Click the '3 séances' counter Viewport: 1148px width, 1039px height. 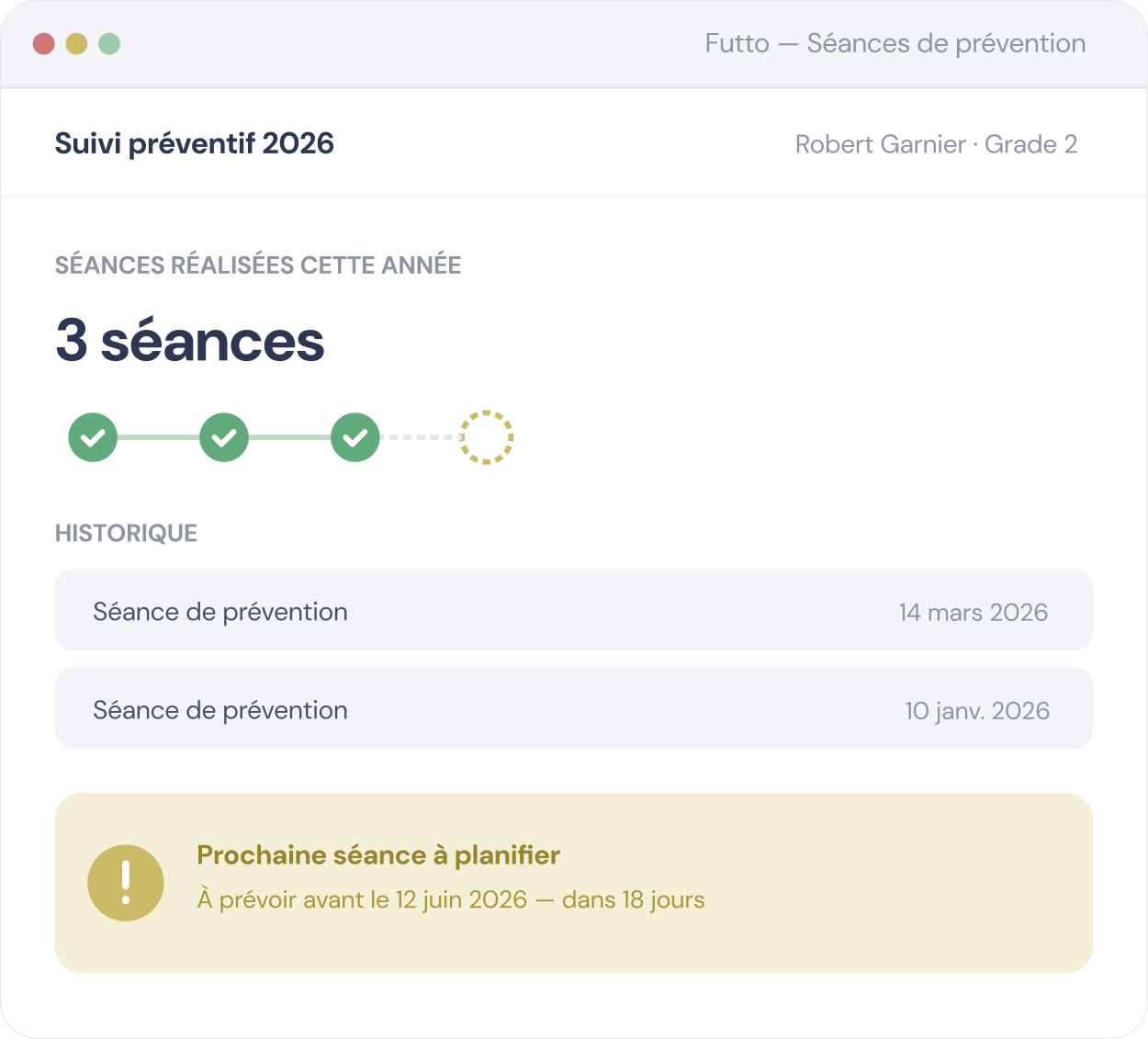coord(190,340)
